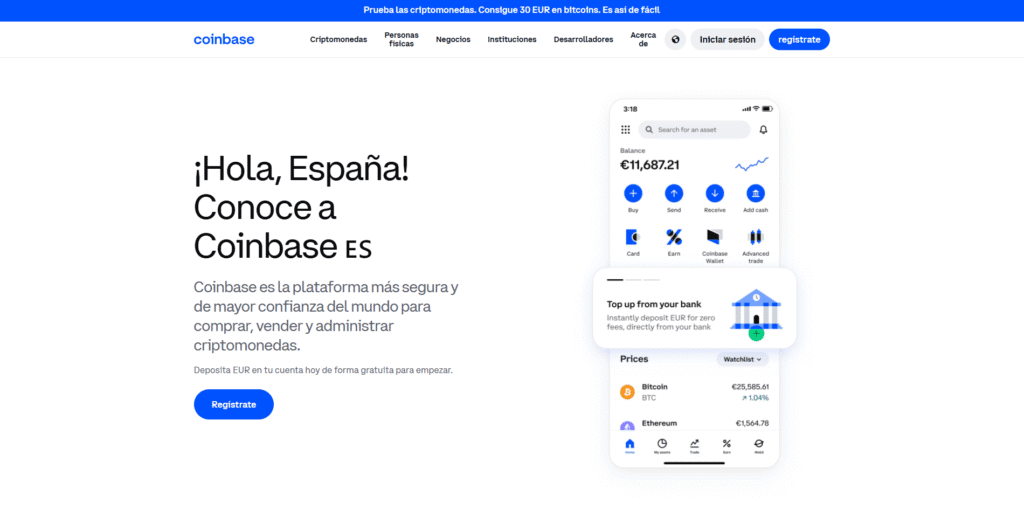Tap the Earn percent icon

(x=674, y=237)
